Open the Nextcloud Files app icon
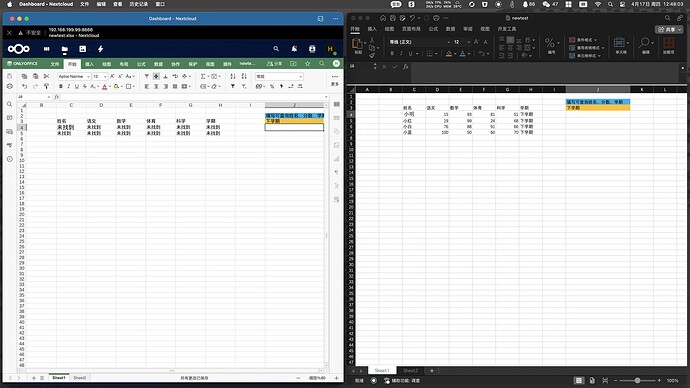690x388 pixels. pos(65,49)
